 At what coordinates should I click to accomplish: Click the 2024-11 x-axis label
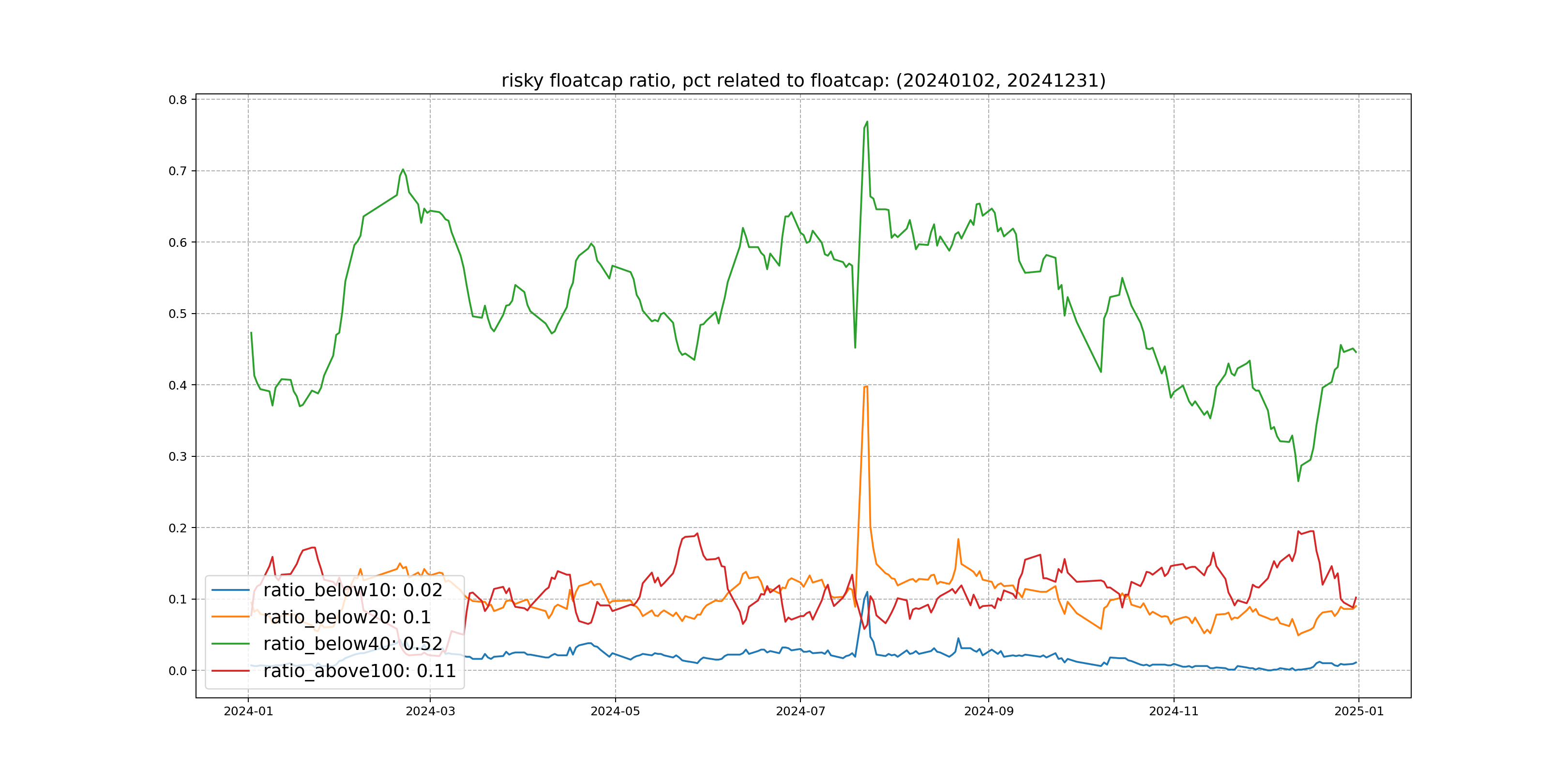click(x=1173, y=711)
